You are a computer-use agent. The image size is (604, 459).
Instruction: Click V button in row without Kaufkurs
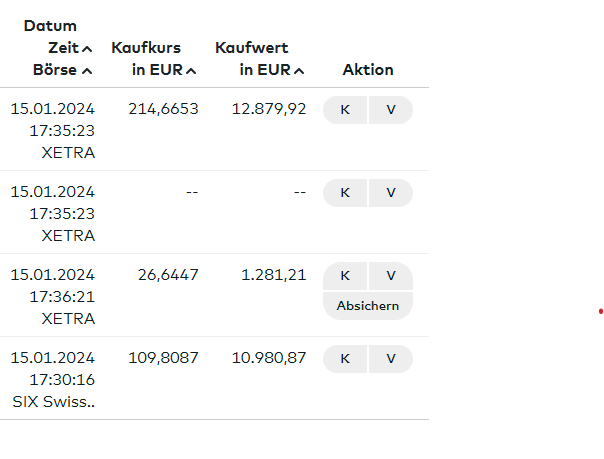pyautogui.click(x=391, y=193)
